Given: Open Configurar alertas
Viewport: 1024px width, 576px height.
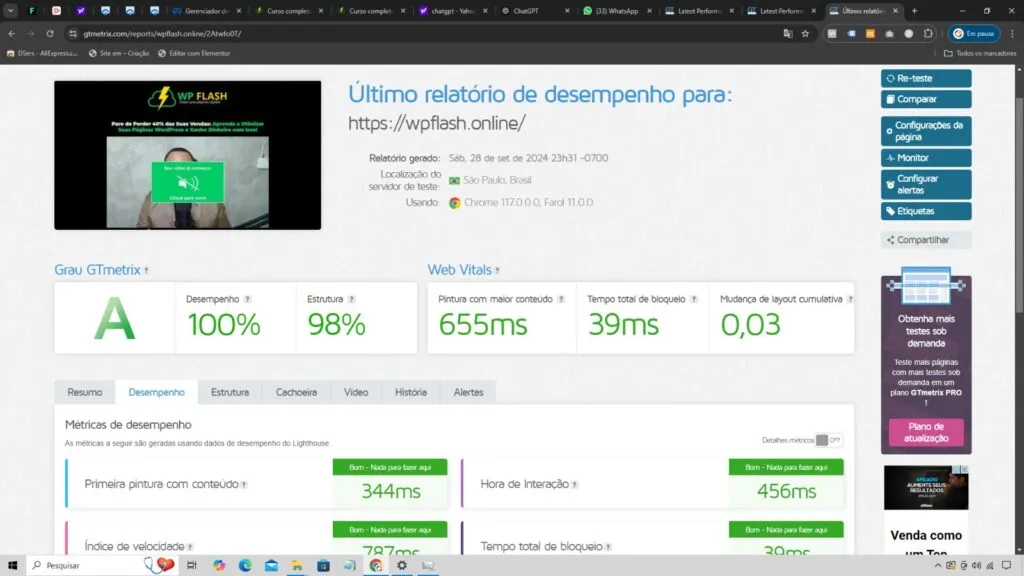Looking at the screenshot, I should (x=925, y=184).
